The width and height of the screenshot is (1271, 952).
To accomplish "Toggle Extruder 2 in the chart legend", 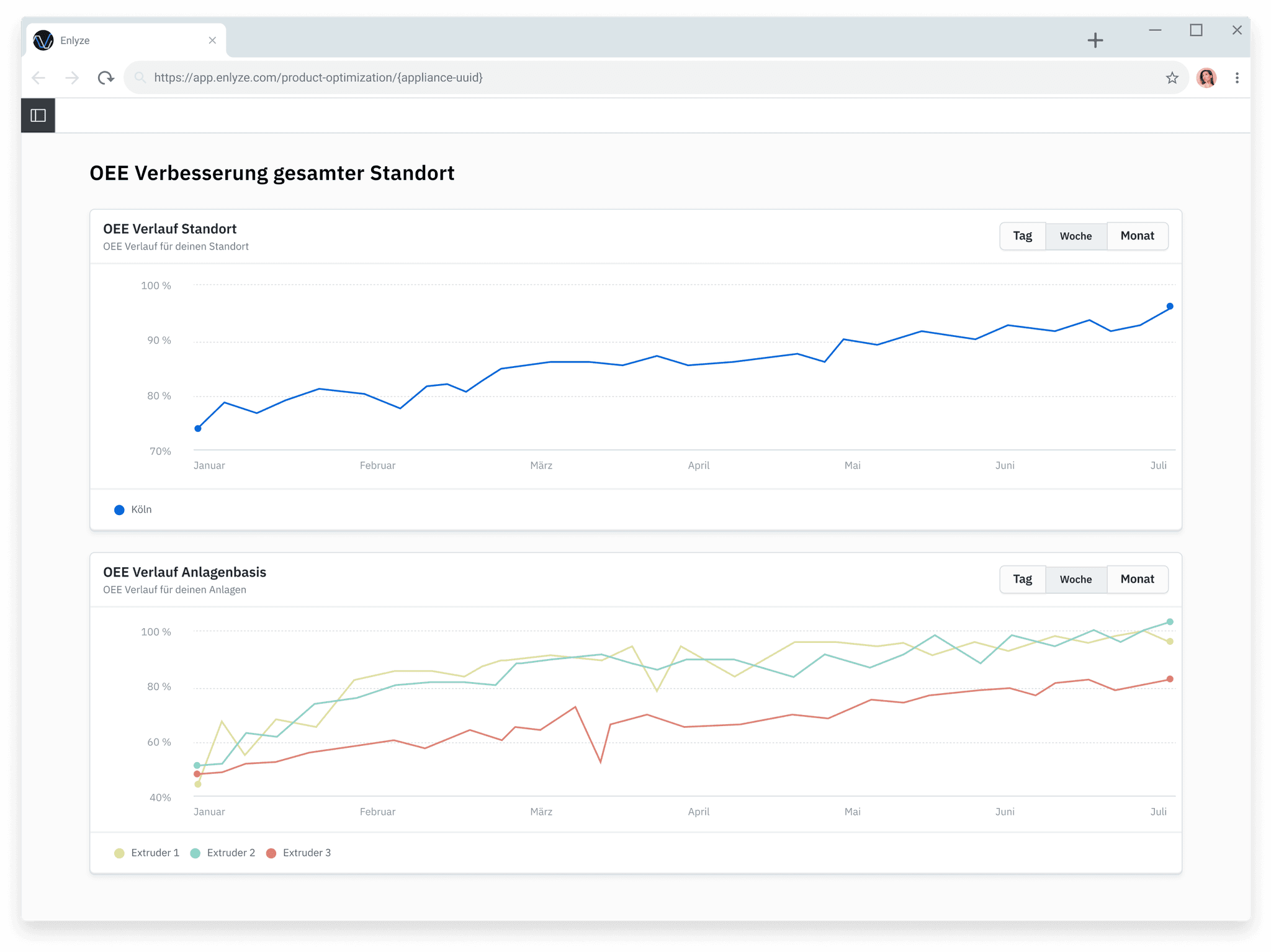I will [223, 852].
